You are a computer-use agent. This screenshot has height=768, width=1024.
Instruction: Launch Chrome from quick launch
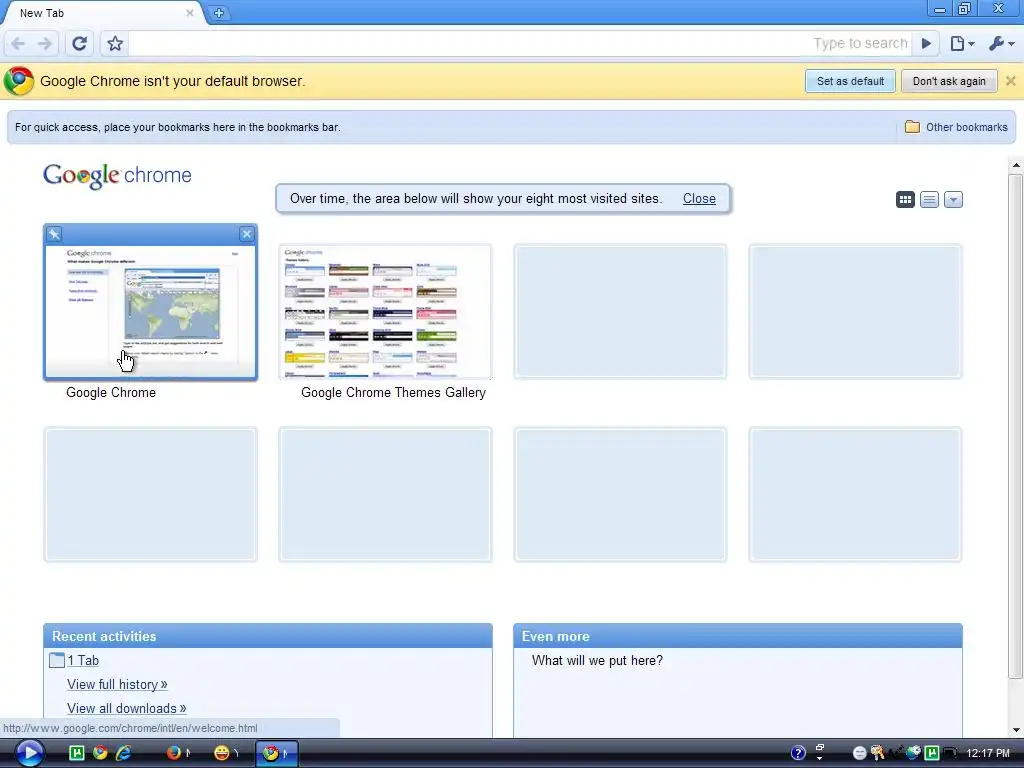[100, 753]
